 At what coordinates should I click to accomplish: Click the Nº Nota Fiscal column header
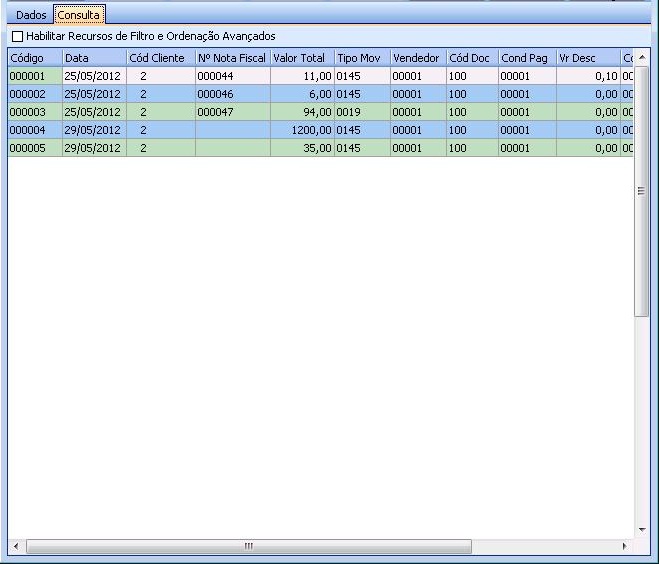(231, 58)
